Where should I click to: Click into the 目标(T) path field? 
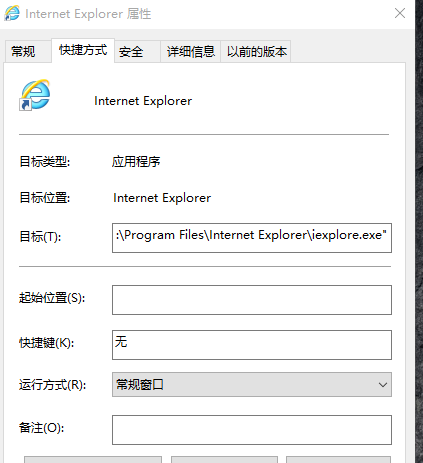click(x=252, y=238)
